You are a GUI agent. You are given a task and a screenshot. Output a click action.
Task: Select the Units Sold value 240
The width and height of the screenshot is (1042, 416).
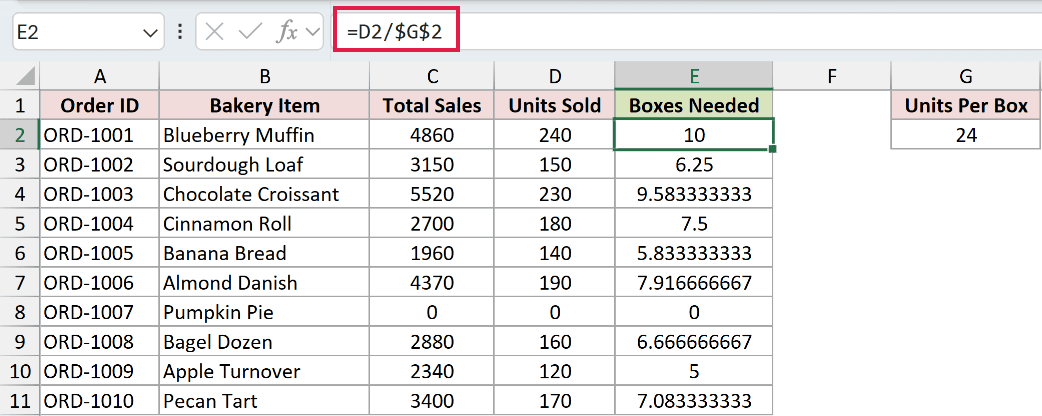(x=555, y=135)
